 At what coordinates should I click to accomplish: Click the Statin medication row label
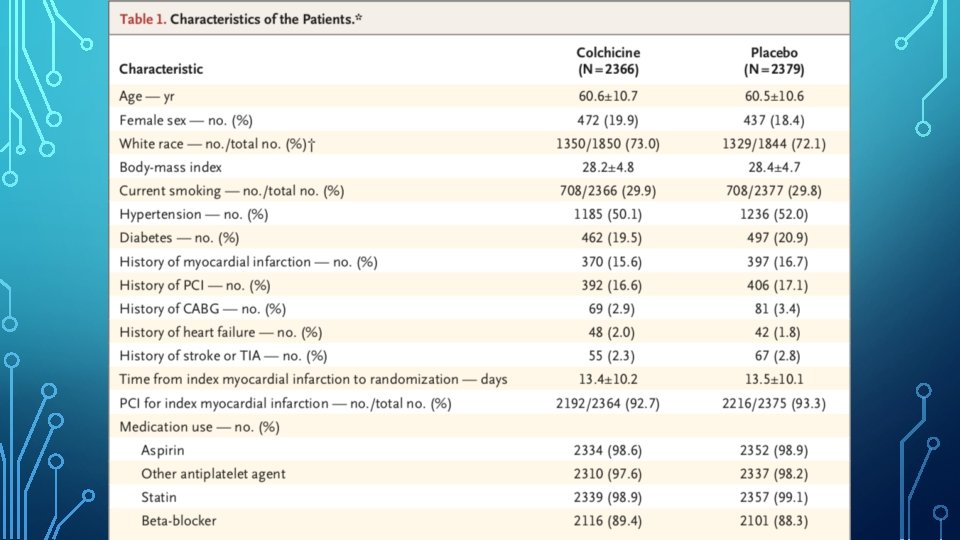tap(158, 497)
